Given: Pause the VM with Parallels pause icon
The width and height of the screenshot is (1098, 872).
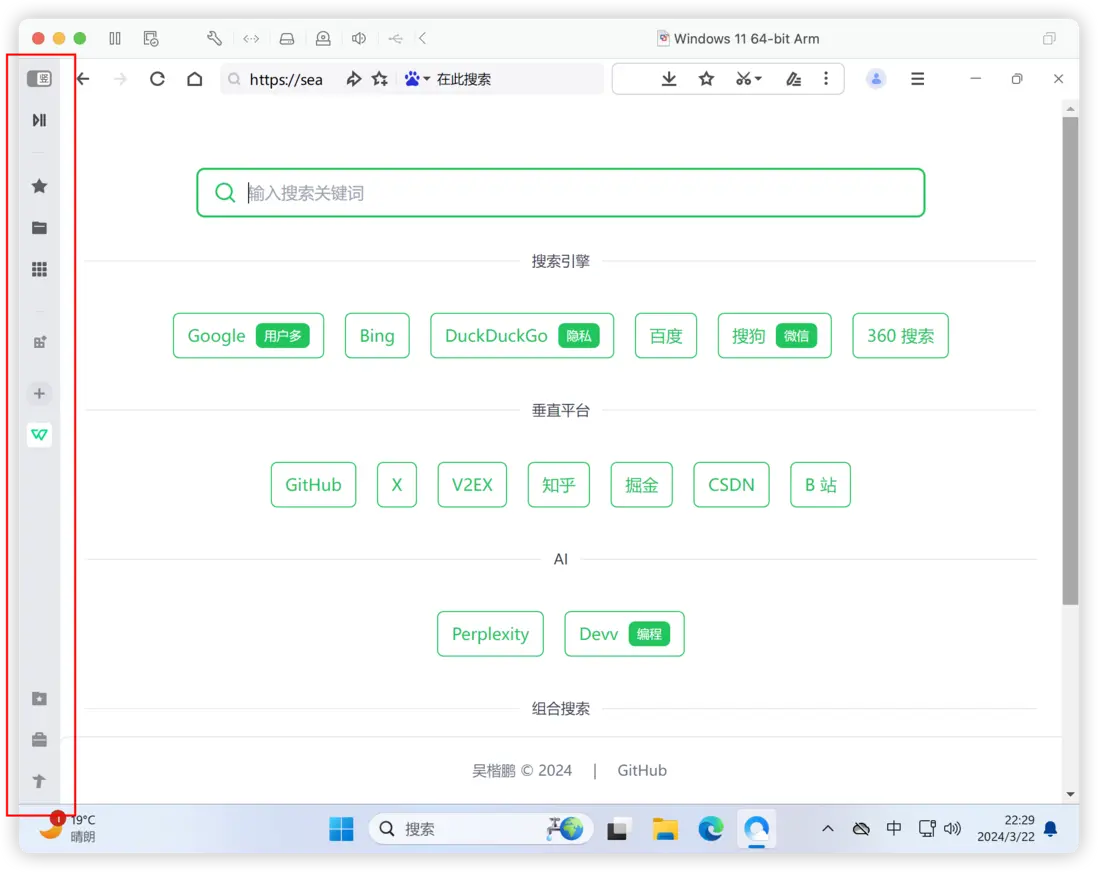Looking at the screenshot, I should pos(115,39).
